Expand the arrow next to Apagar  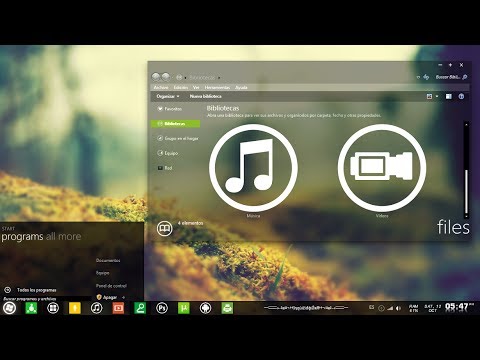click(x=124, y=297)
